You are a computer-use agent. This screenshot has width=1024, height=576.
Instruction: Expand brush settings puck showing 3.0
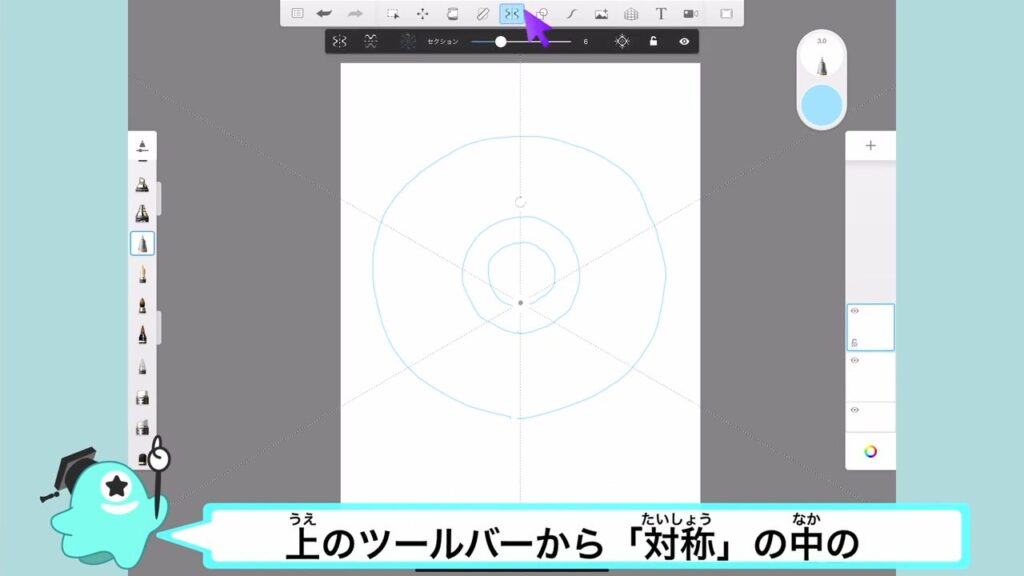(x=822, y=58)
